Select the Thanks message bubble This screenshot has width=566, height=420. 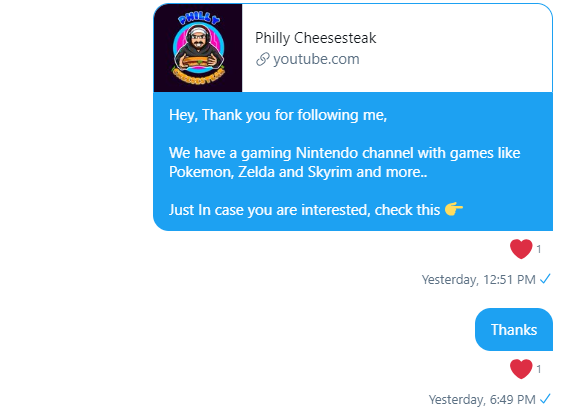(x=514, y=329)
